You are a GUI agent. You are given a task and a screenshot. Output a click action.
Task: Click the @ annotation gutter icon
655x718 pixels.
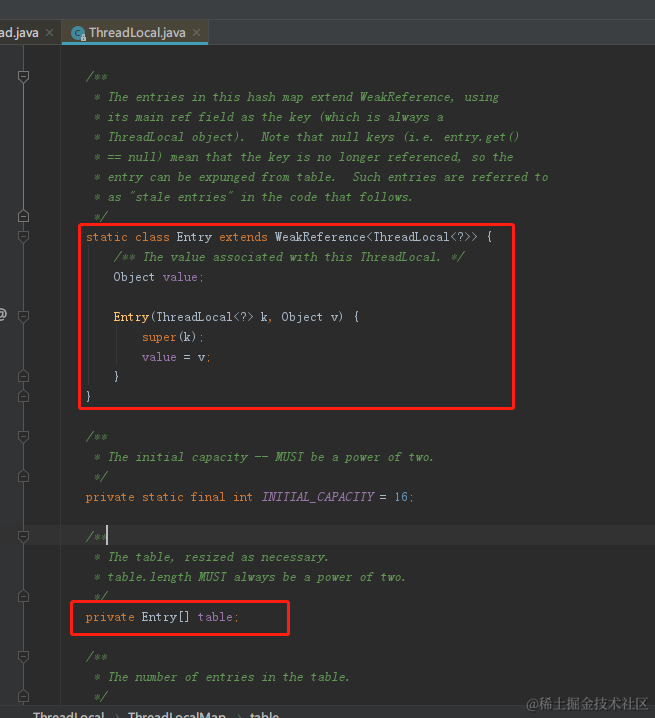point(2,314)
